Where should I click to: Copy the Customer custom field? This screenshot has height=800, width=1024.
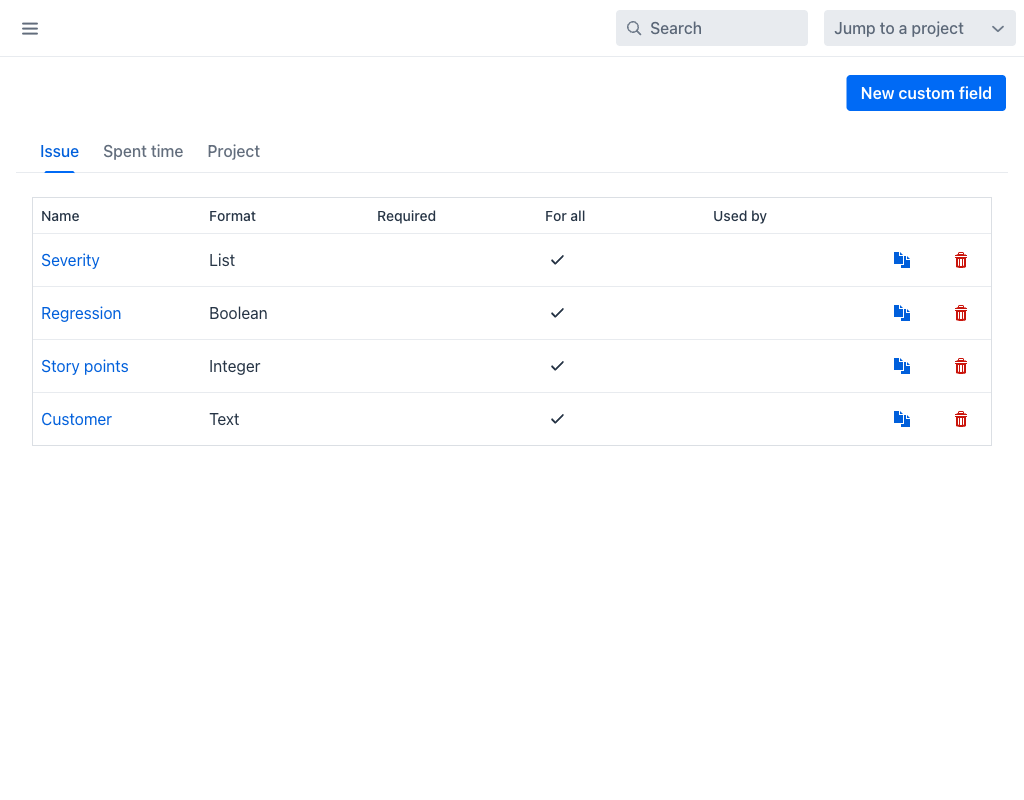point(902,419)
